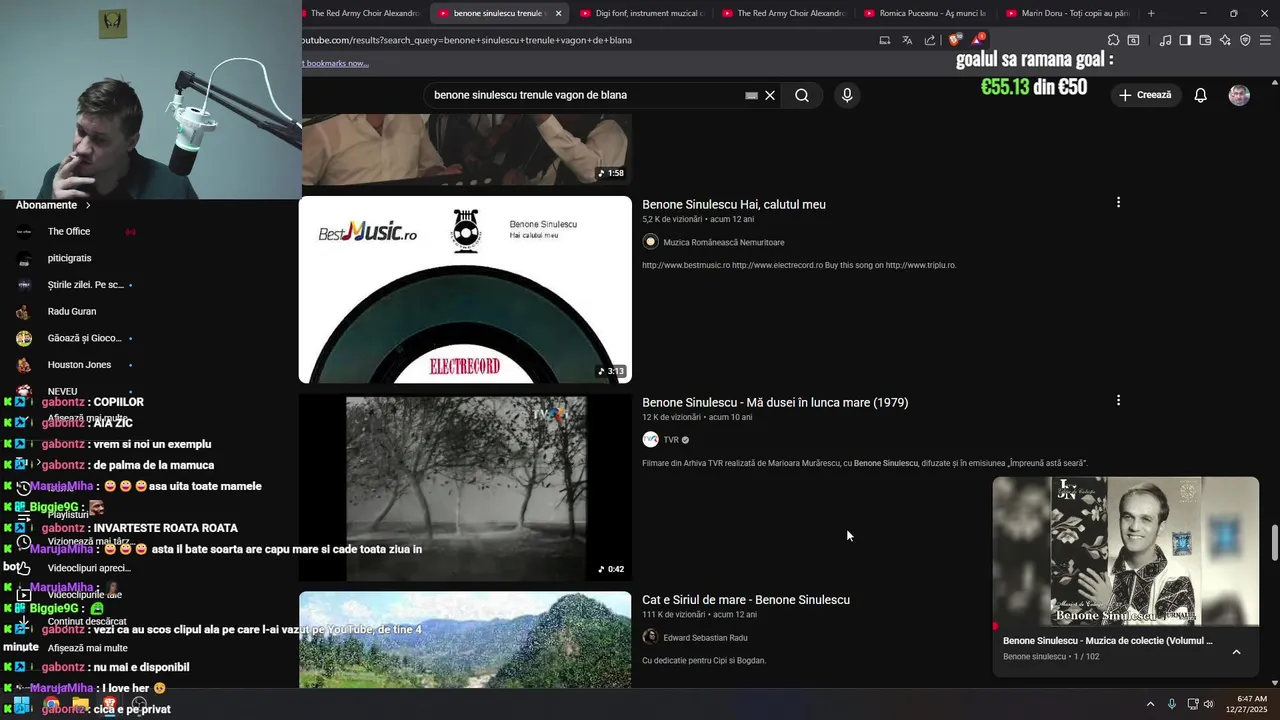
Task: Click taskbar network display icon
Action: tap(1192, 704)
